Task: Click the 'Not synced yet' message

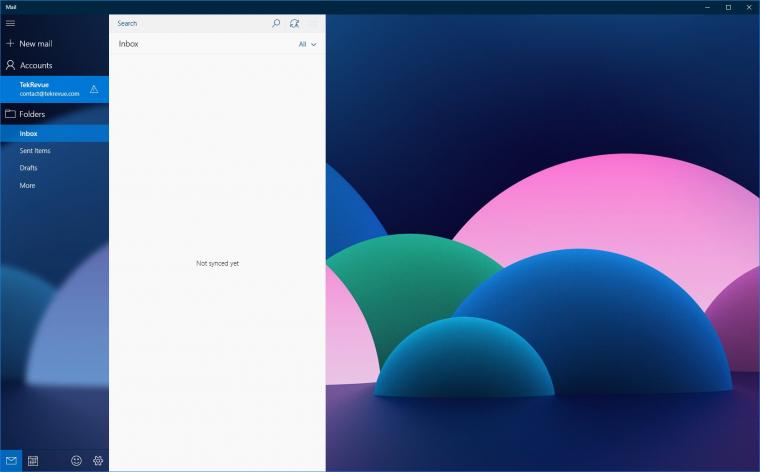Action: [218, 263]
